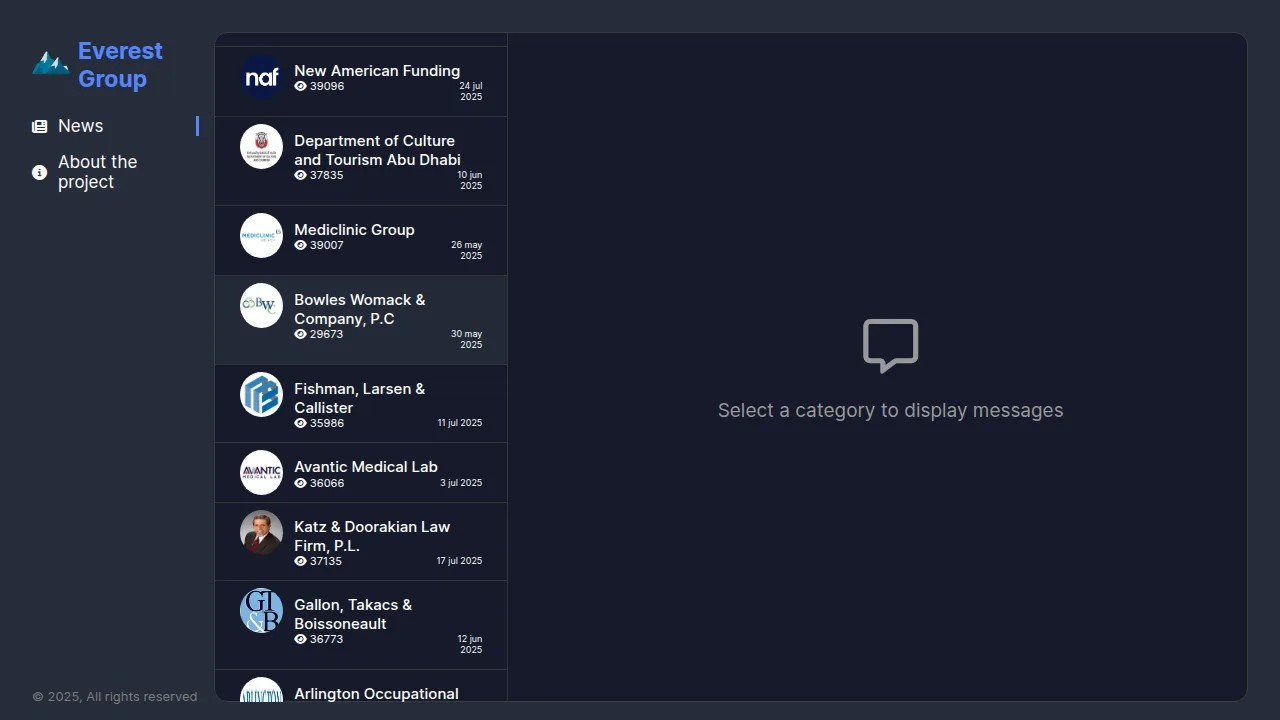Click the Mediclinic Group logo avatar
The width and height of the screenshot is (1280, 720).
(x=261, y=236)
